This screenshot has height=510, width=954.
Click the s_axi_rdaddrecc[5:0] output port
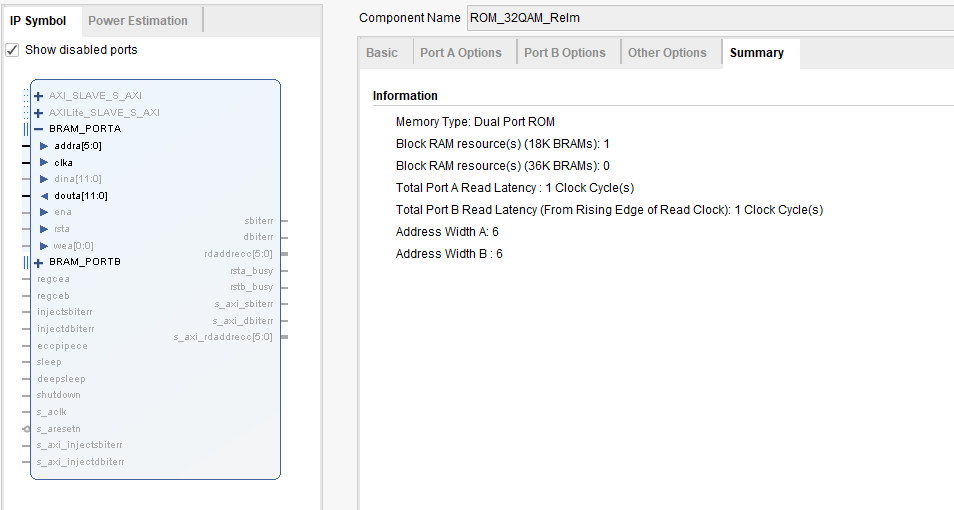(x=223, y=337)
